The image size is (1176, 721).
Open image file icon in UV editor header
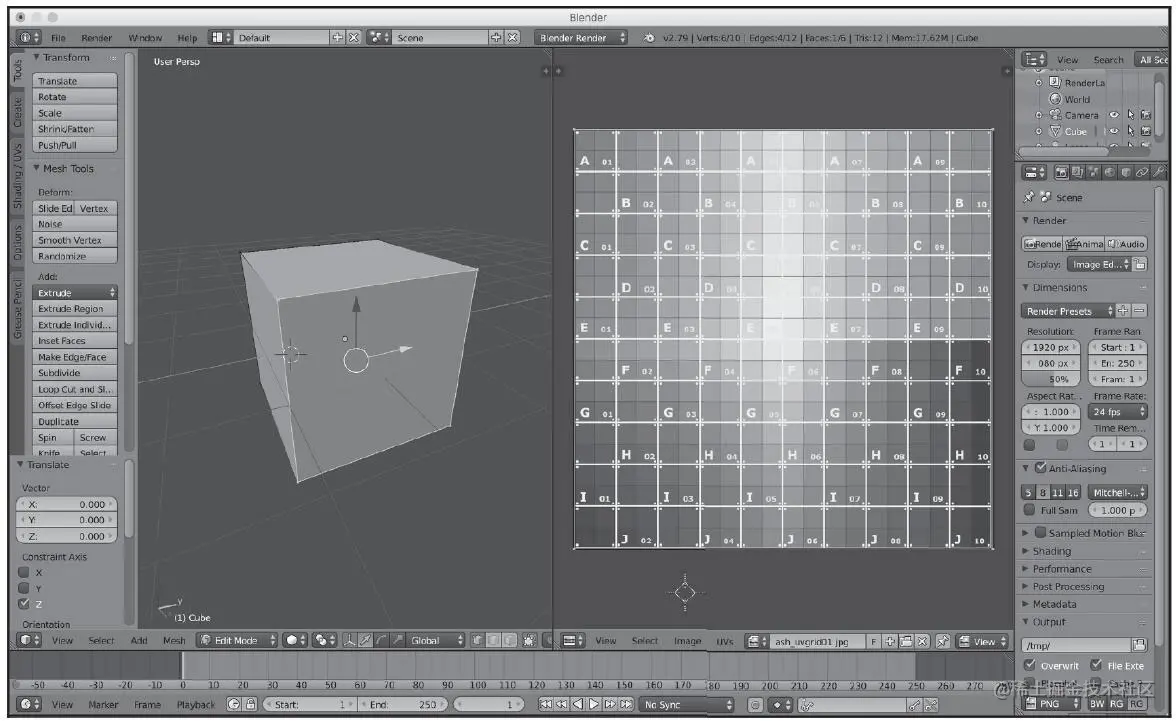[906, 641]
